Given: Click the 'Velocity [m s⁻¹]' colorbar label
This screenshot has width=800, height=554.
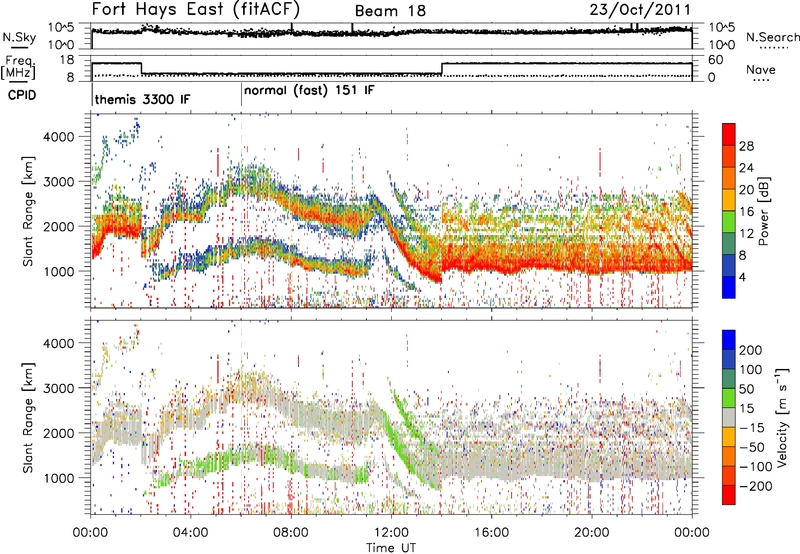Looking at the screenshot, I should [x=782, y=417].
